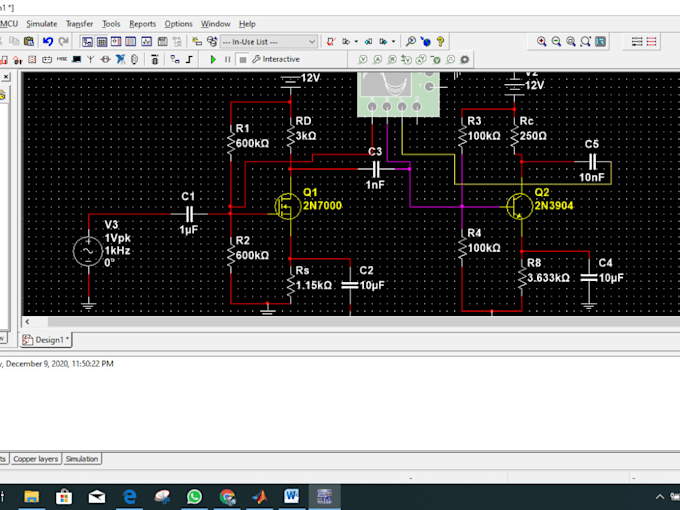The image size is (680, 510).
Task: Run the simulation with the green play button
Action: click(x=213, y=59)
